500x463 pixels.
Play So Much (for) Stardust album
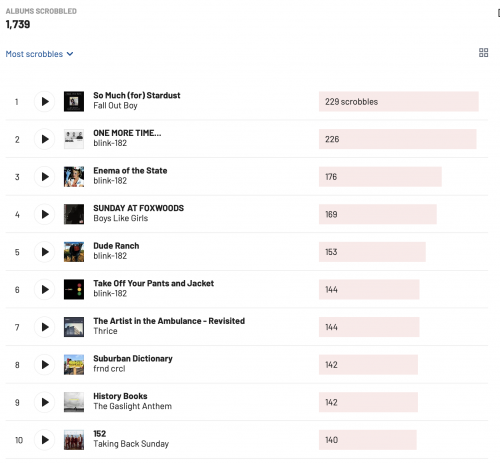pyautogui.click(x=44, y=102)
